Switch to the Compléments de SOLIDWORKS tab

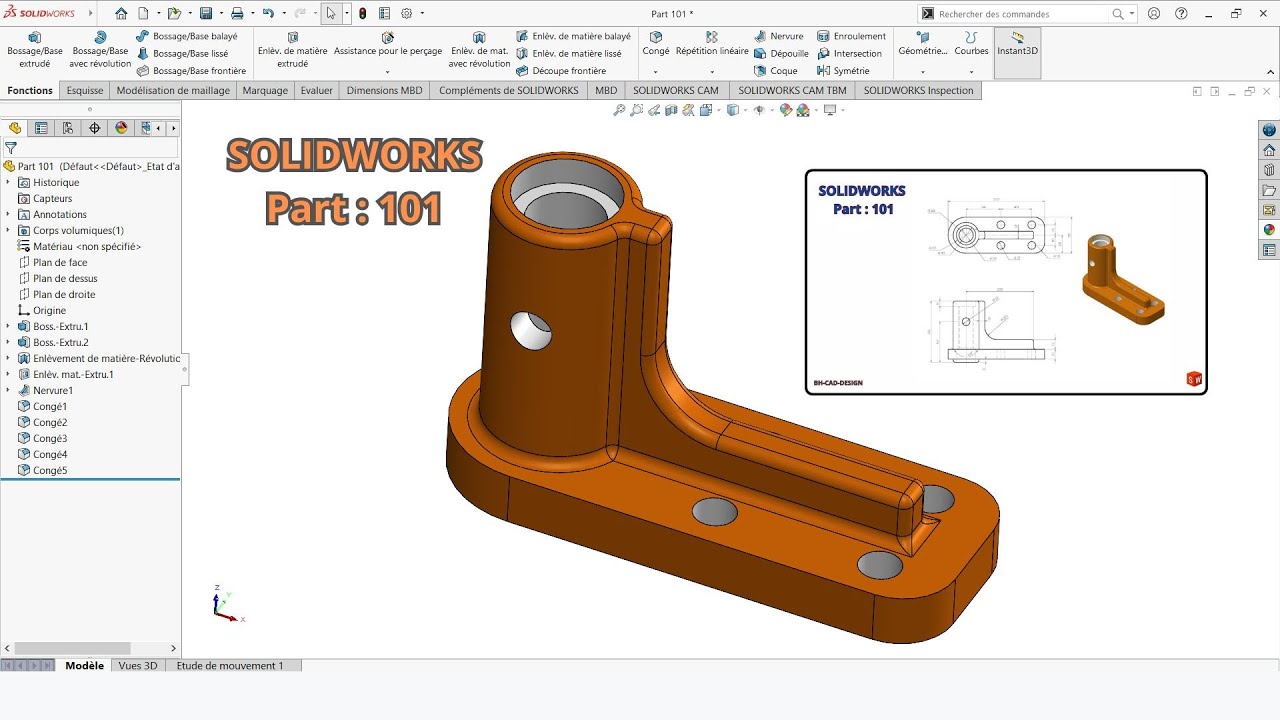pyautogui.click(x=509, y=90)
